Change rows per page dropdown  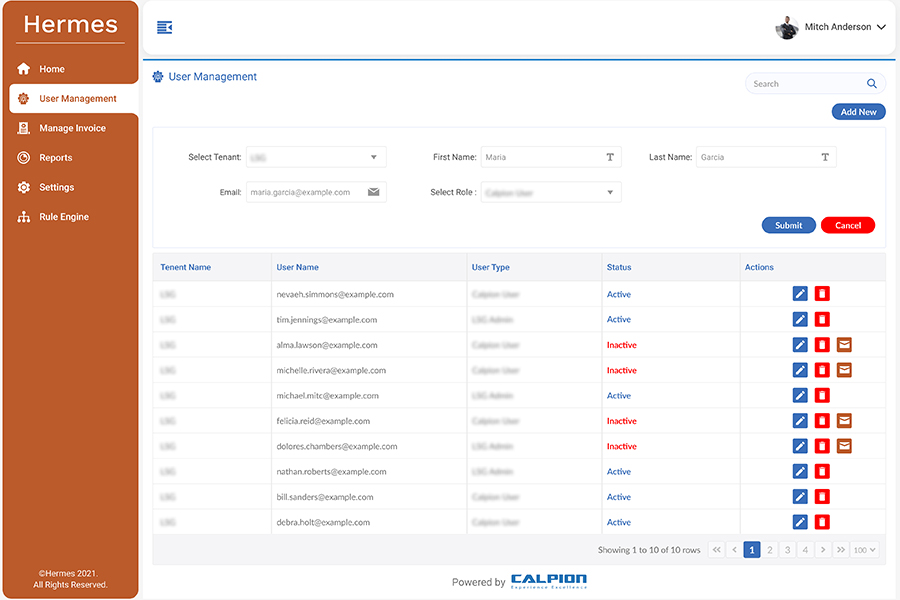point(864,550)
